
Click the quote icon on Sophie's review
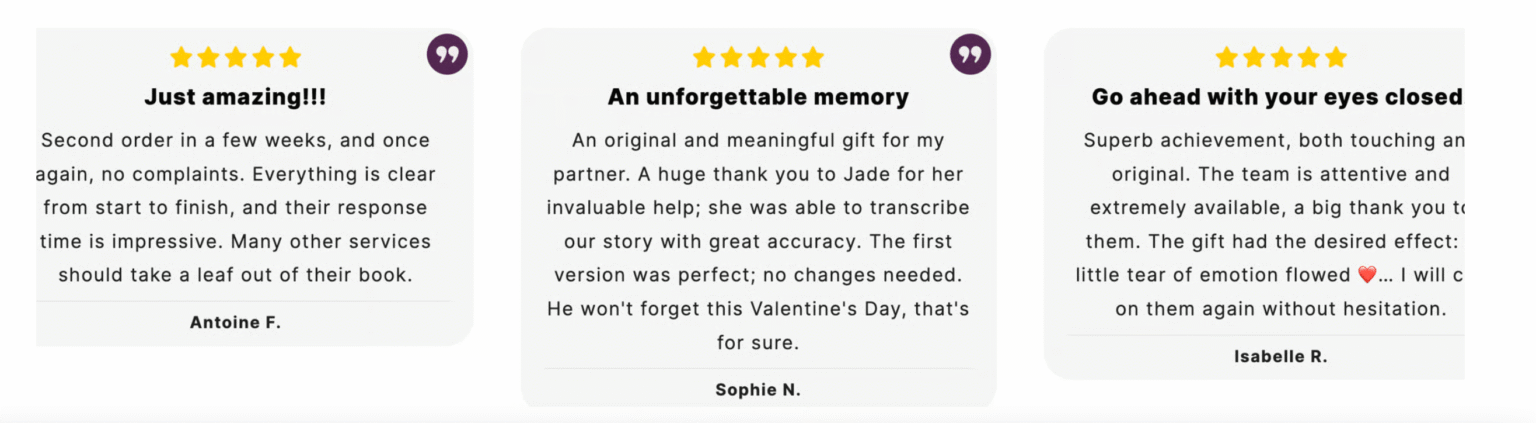970,54
